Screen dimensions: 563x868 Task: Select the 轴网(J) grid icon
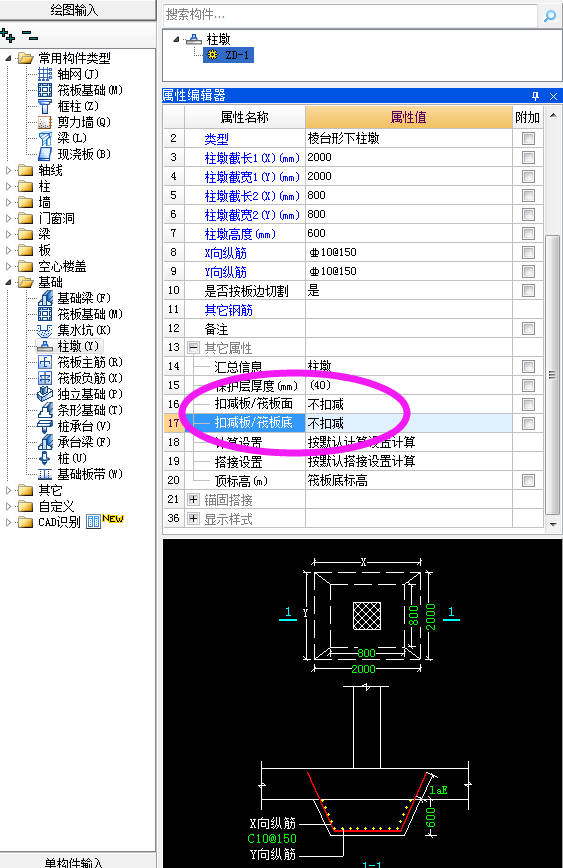coord(45,74)
